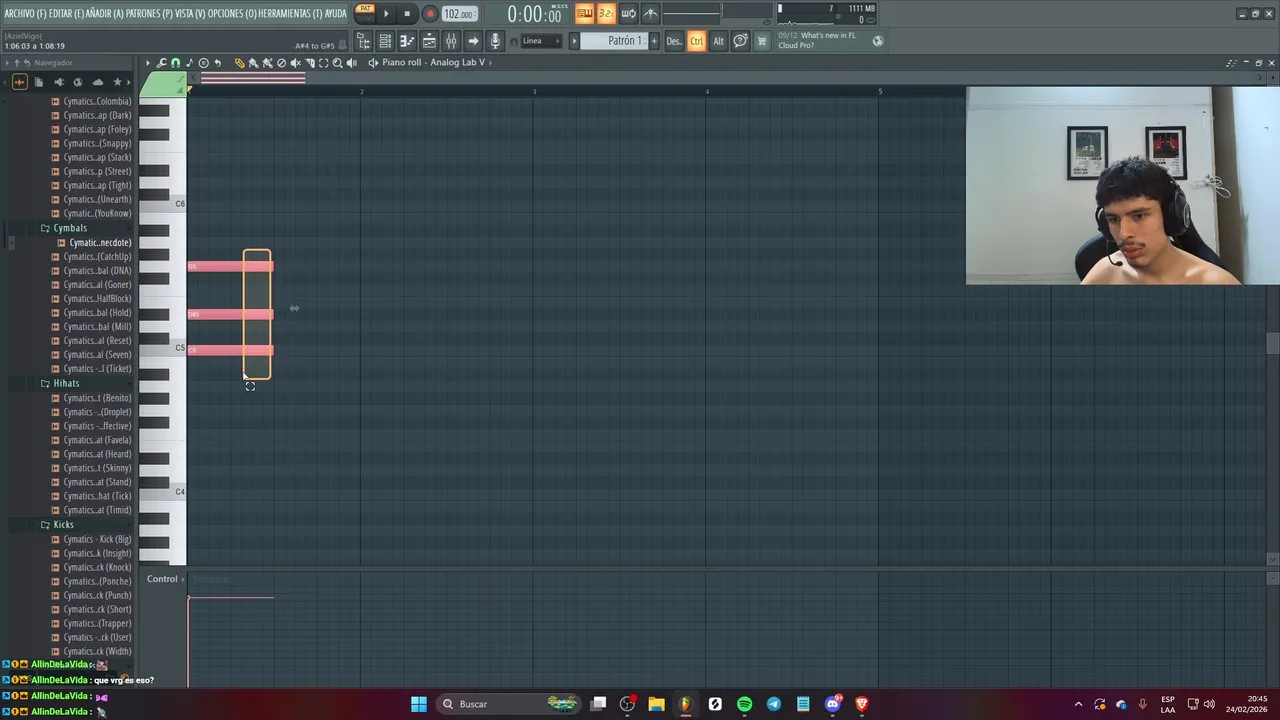Click the piano roll vertical scrollbar handle
The height and width of the screenshot is (720, 1280).
coord(1272,343)
